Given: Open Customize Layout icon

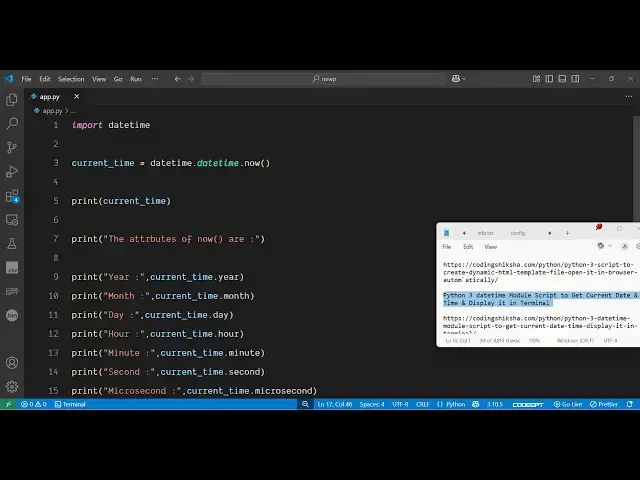Looking at the screenshot, I should 536,79.
